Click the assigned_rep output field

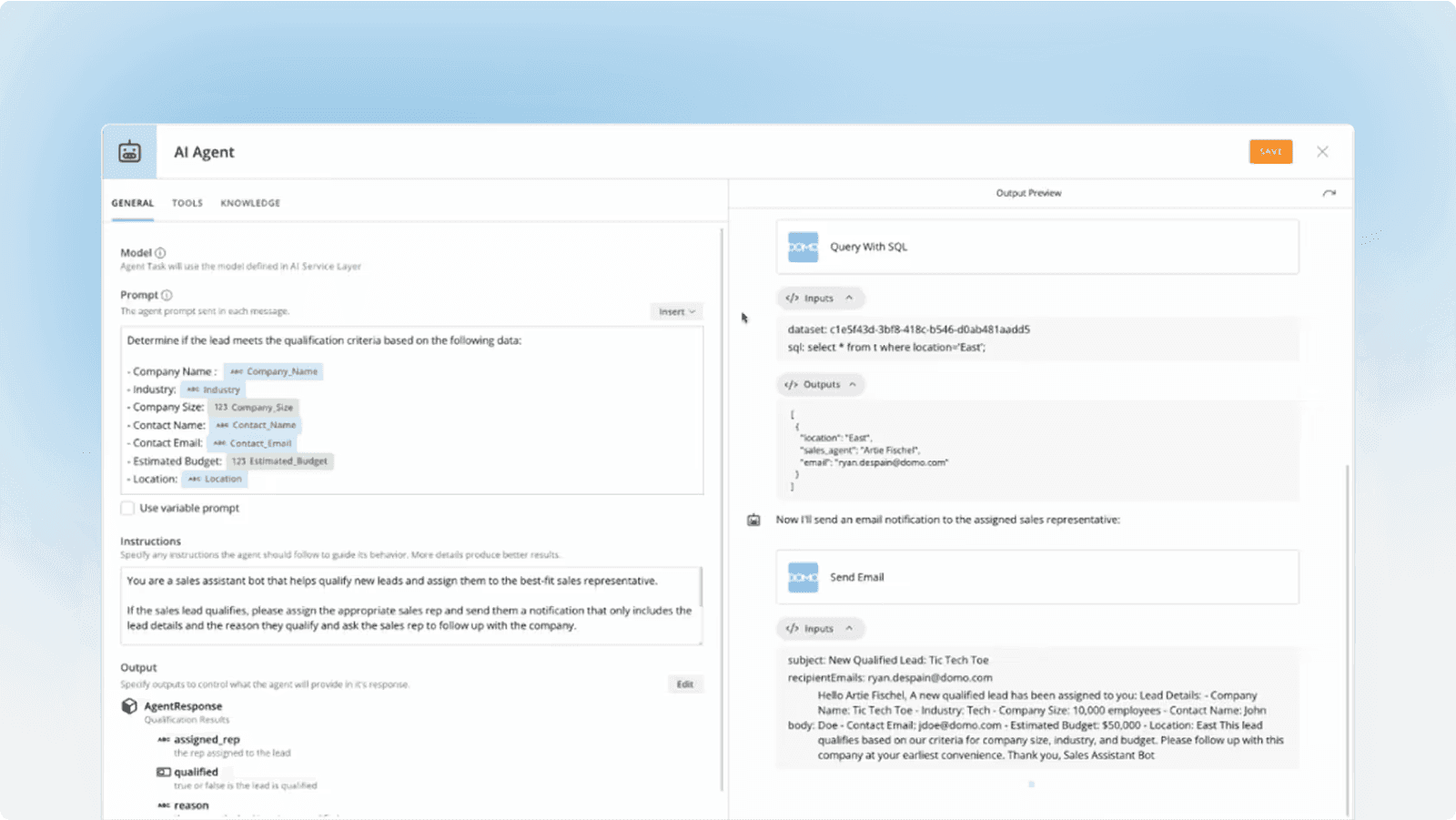click(x=207, y=740)
